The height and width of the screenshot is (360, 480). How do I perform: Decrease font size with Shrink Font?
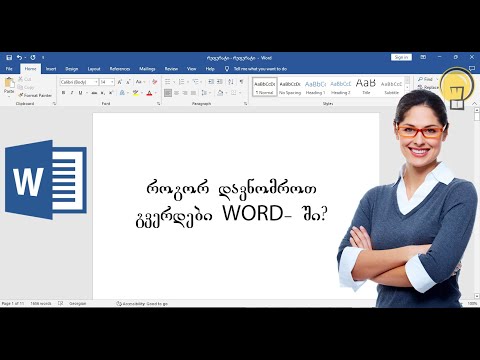coord(128,82)
